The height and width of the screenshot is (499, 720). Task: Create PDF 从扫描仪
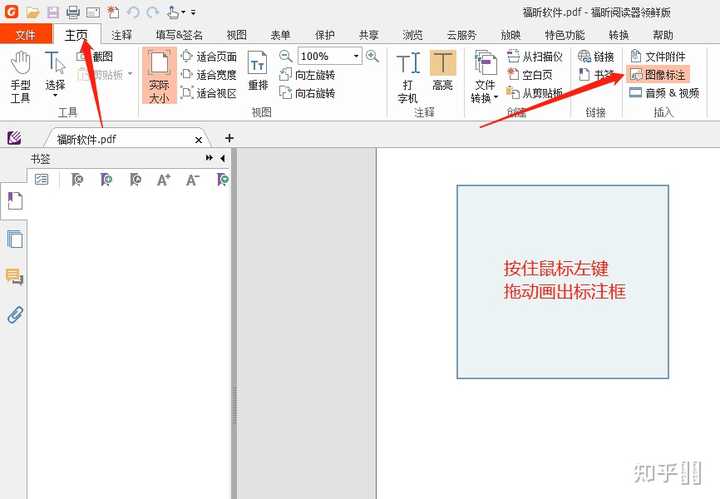point(535,56)
